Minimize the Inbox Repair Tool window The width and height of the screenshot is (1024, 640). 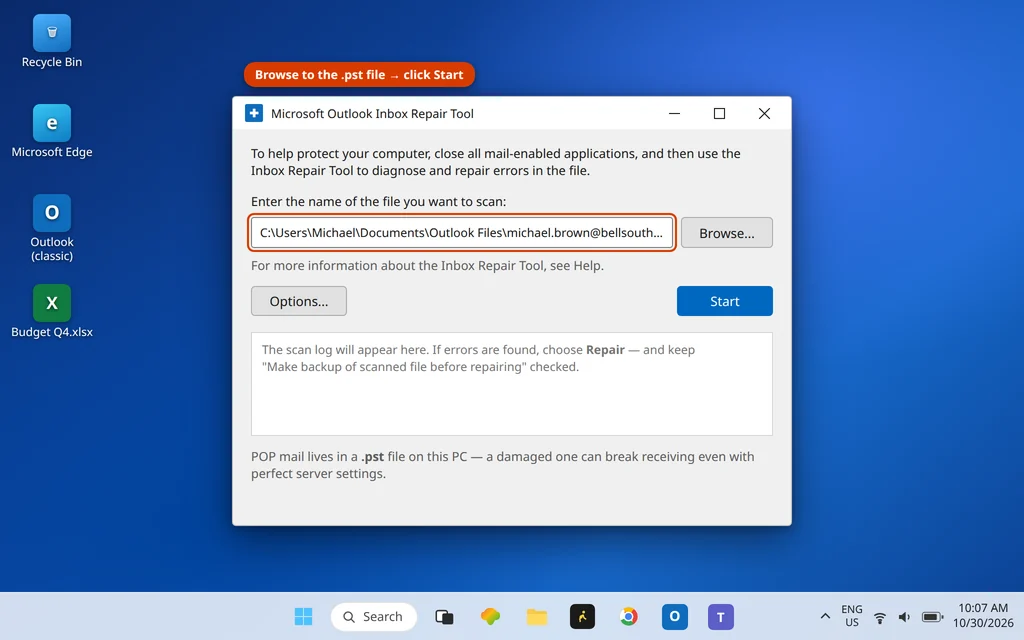click(675, 113)
